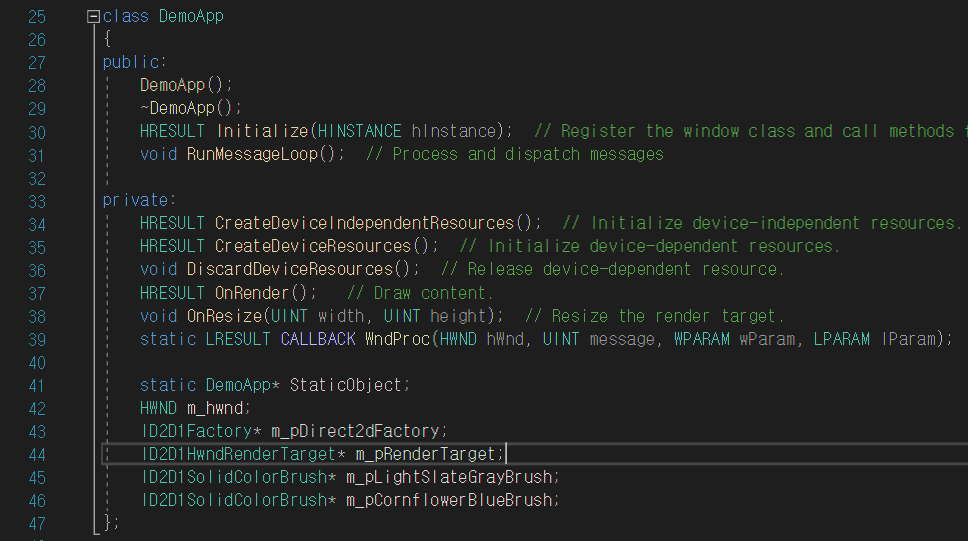Click the public access specifier keyword
This screenshot has width=968, height=541.
(x=131, y=62)
